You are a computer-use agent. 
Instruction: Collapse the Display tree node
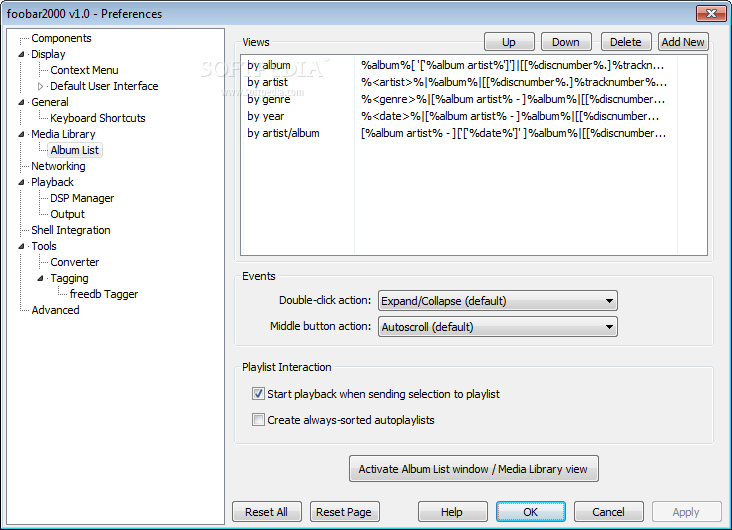click(x=21, y=55)
